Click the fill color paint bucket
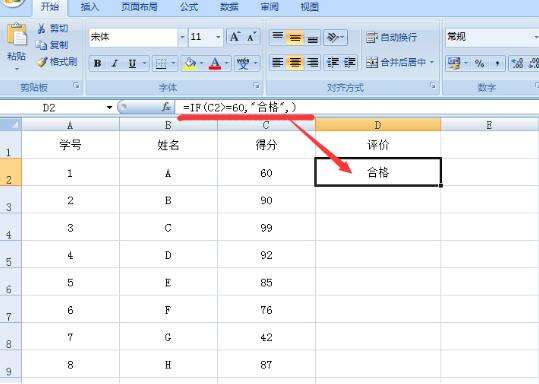The width and height of the screenshot is (539, 384). [x=190, y=64]
